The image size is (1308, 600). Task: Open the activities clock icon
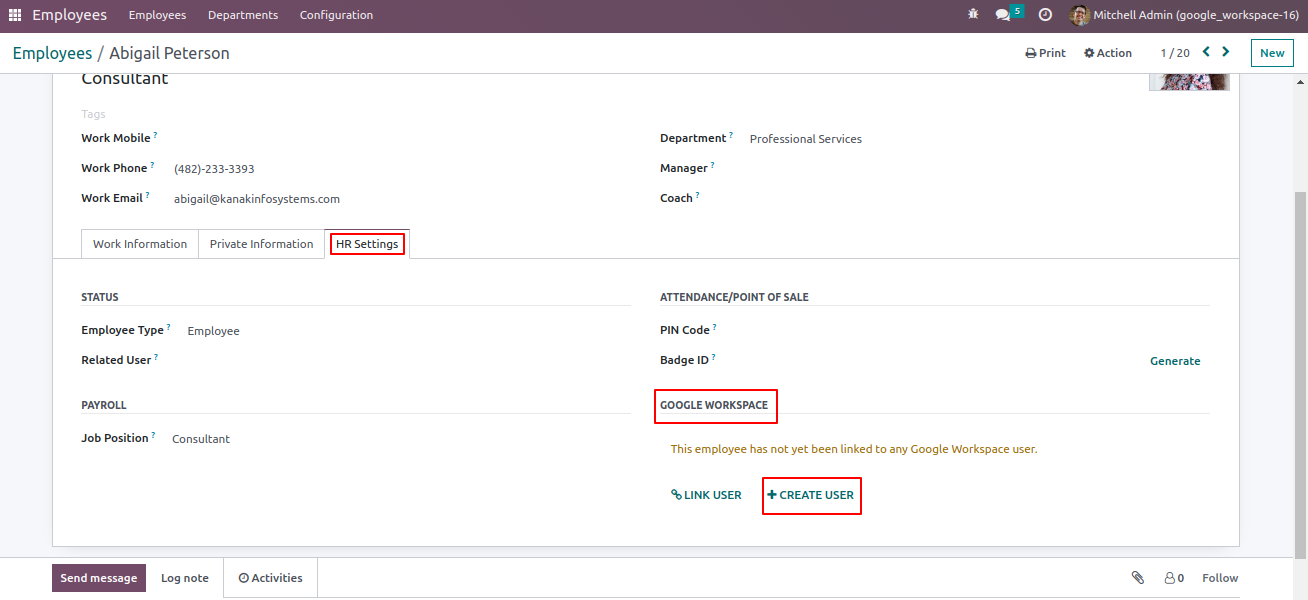click(x=1045, y=15)
